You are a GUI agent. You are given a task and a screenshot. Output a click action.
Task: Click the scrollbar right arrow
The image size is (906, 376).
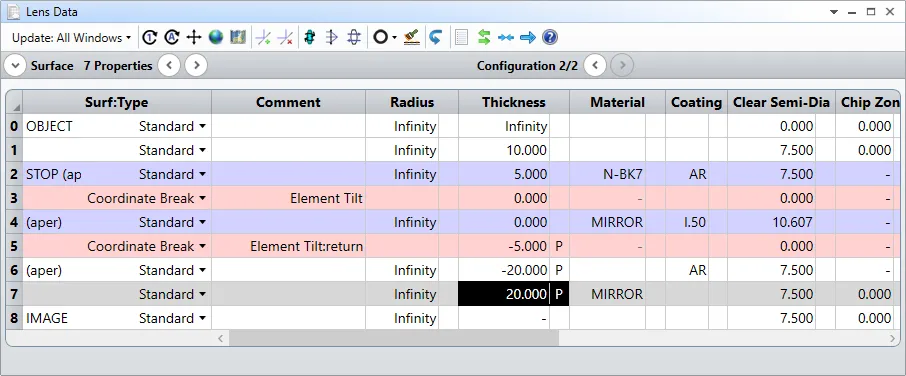[x=893, y=338]
